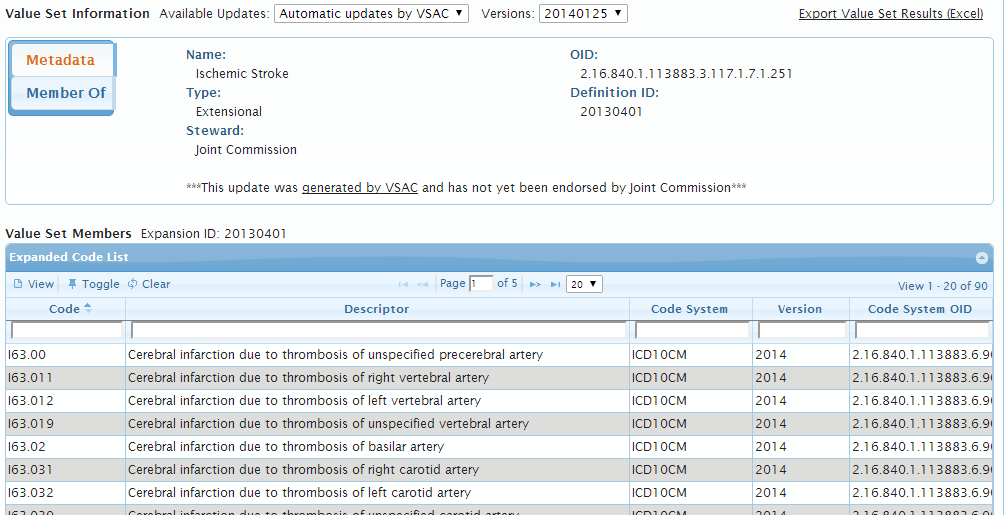Screen dimensions: 1007x515
Task: Open the Versions dropdown
Action: [582, 13]
